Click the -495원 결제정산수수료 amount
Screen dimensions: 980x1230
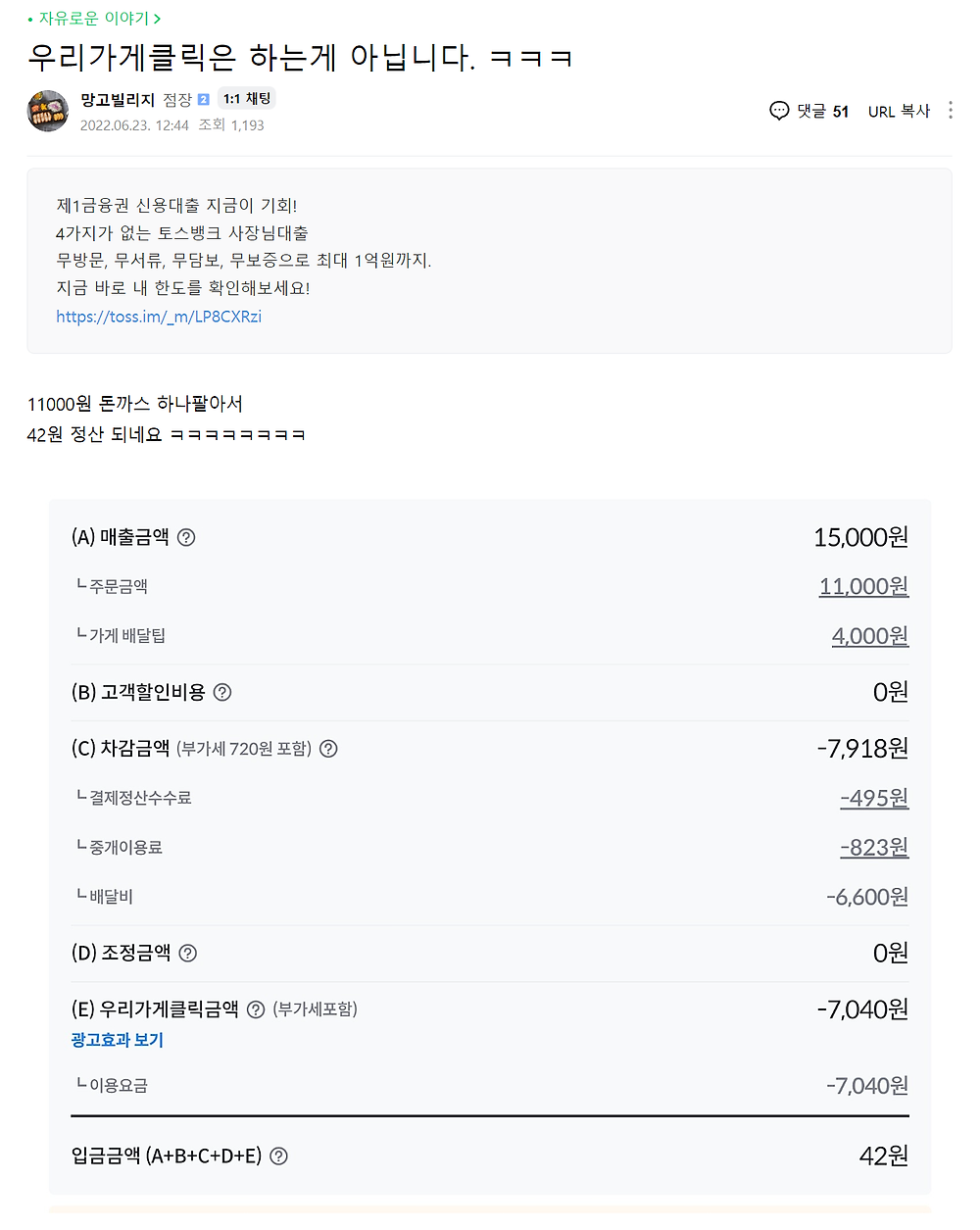tap(874, 798)
